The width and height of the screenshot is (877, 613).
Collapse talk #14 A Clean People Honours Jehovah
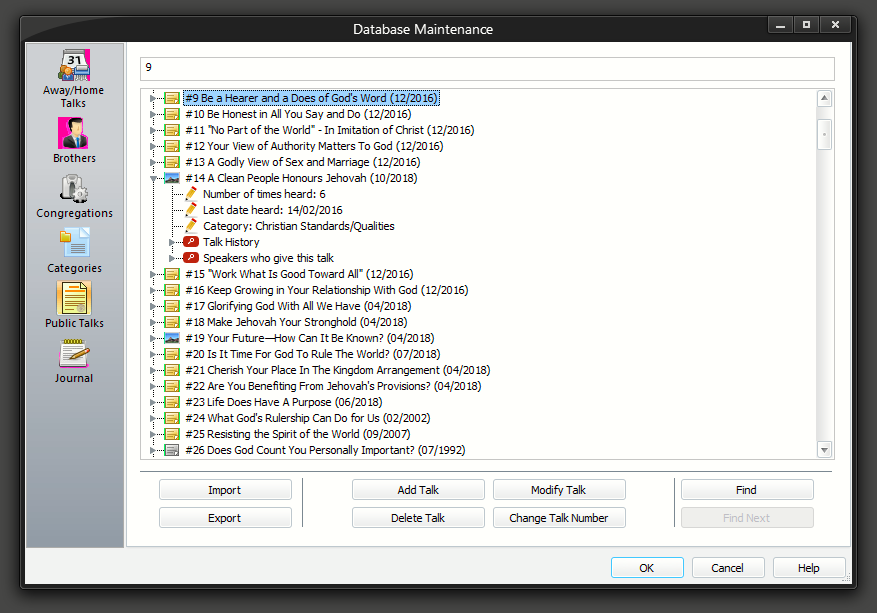tap(153, 178)
